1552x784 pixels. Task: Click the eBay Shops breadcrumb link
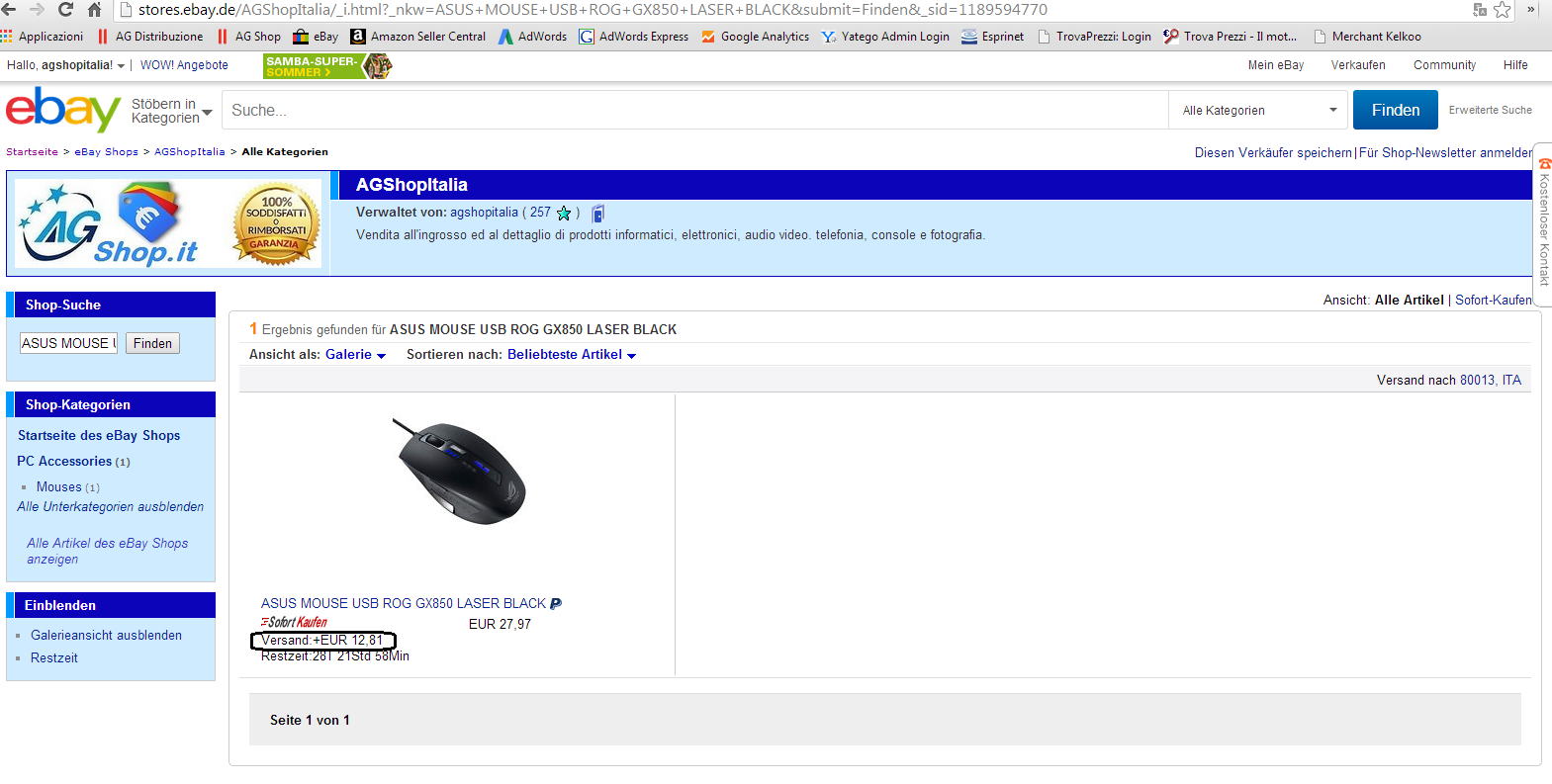click(x=106, y=152)
